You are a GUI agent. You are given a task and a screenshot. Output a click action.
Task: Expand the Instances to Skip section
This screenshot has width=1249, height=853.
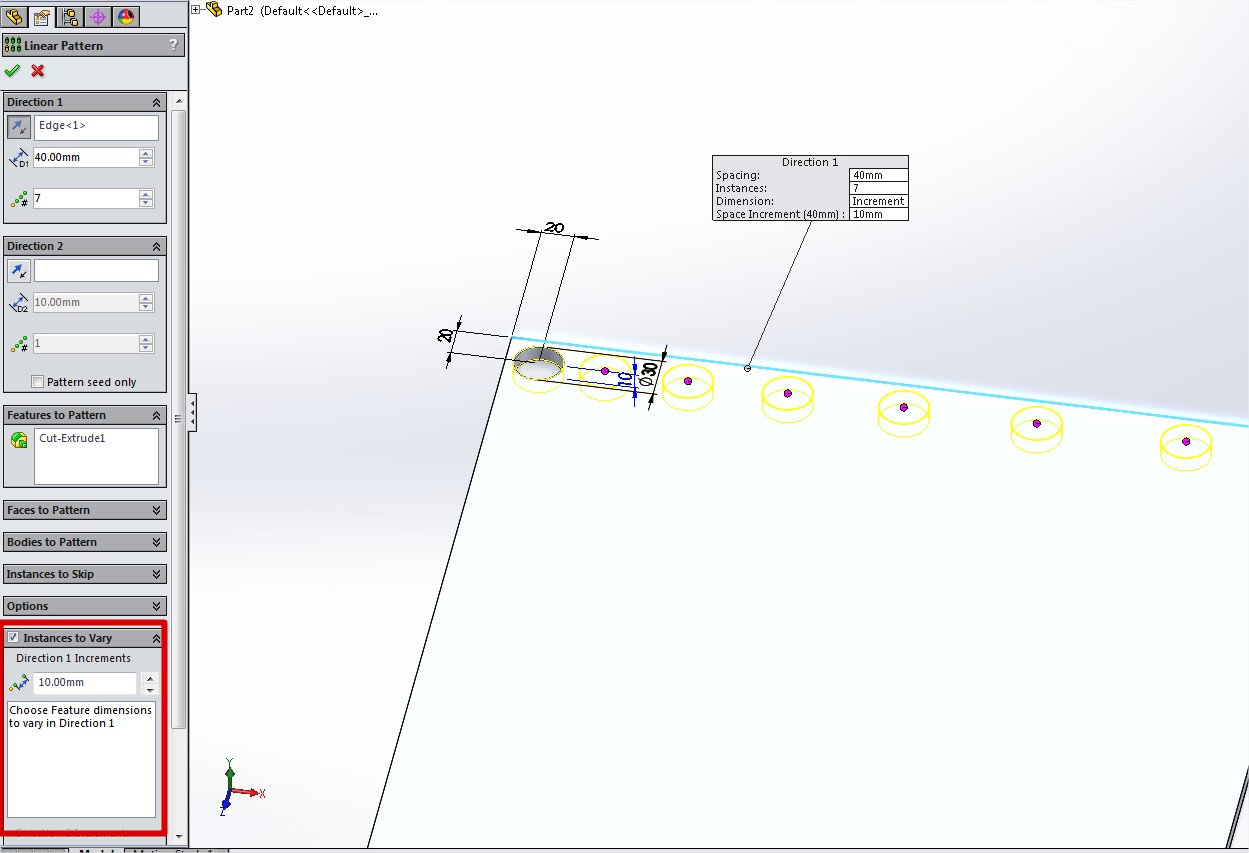point(156,574)
